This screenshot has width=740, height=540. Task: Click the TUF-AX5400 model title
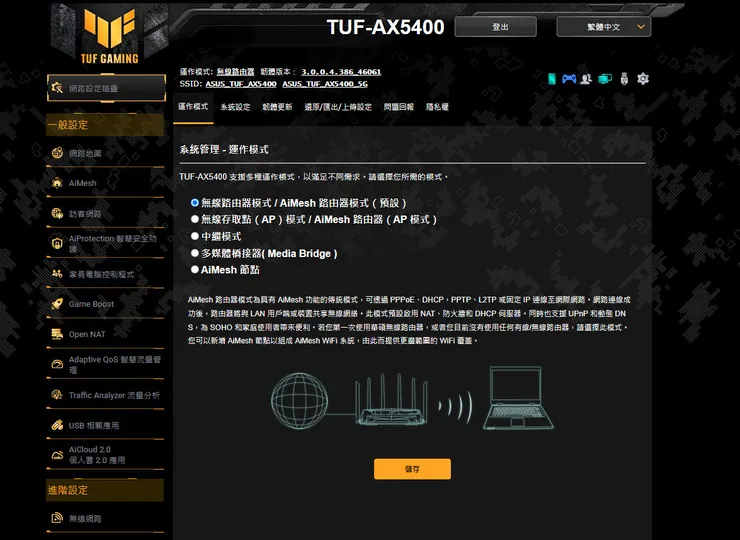(x=385, y=27)
